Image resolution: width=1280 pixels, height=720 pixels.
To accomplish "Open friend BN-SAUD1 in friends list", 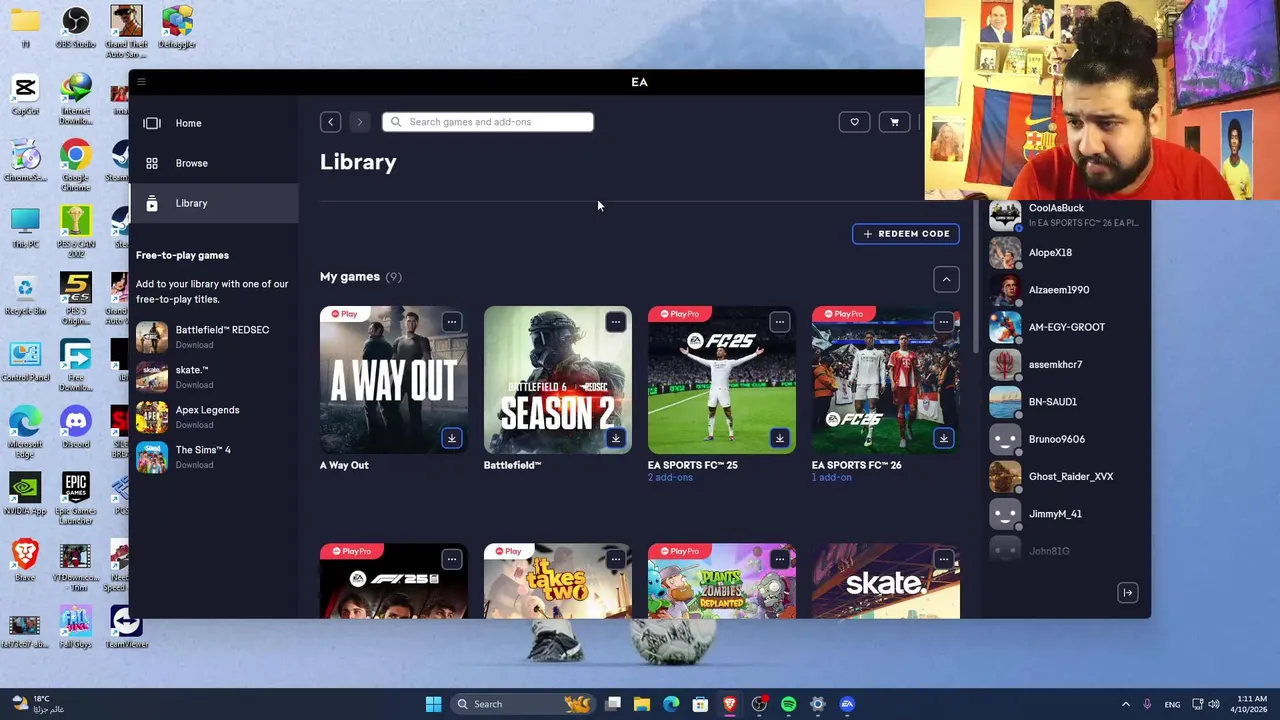I will point(1066,402).
